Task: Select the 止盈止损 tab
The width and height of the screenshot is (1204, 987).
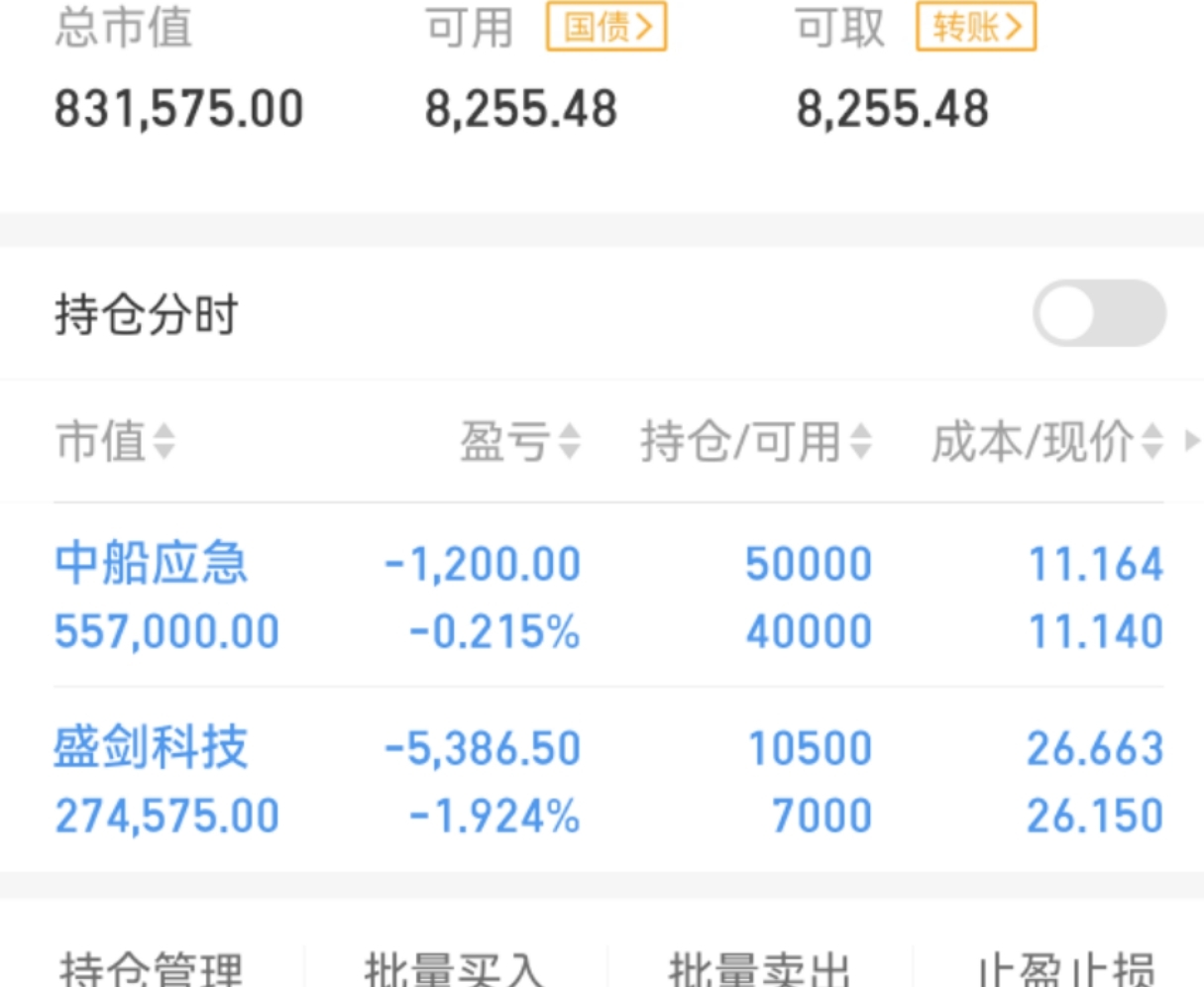Action: (x=1065, y=967)
